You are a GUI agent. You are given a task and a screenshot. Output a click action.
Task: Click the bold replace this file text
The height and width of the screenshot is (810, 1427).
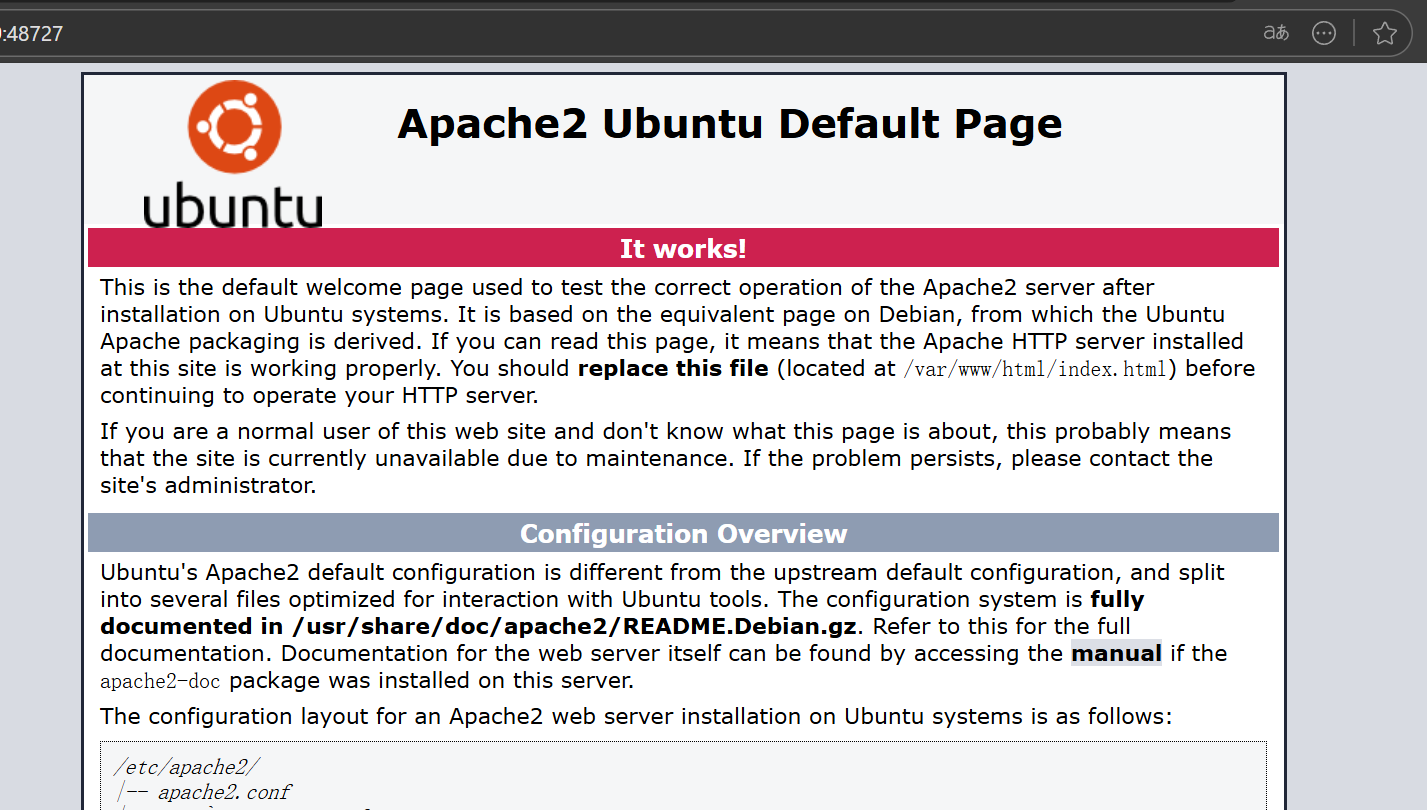[x=673, y=369]
